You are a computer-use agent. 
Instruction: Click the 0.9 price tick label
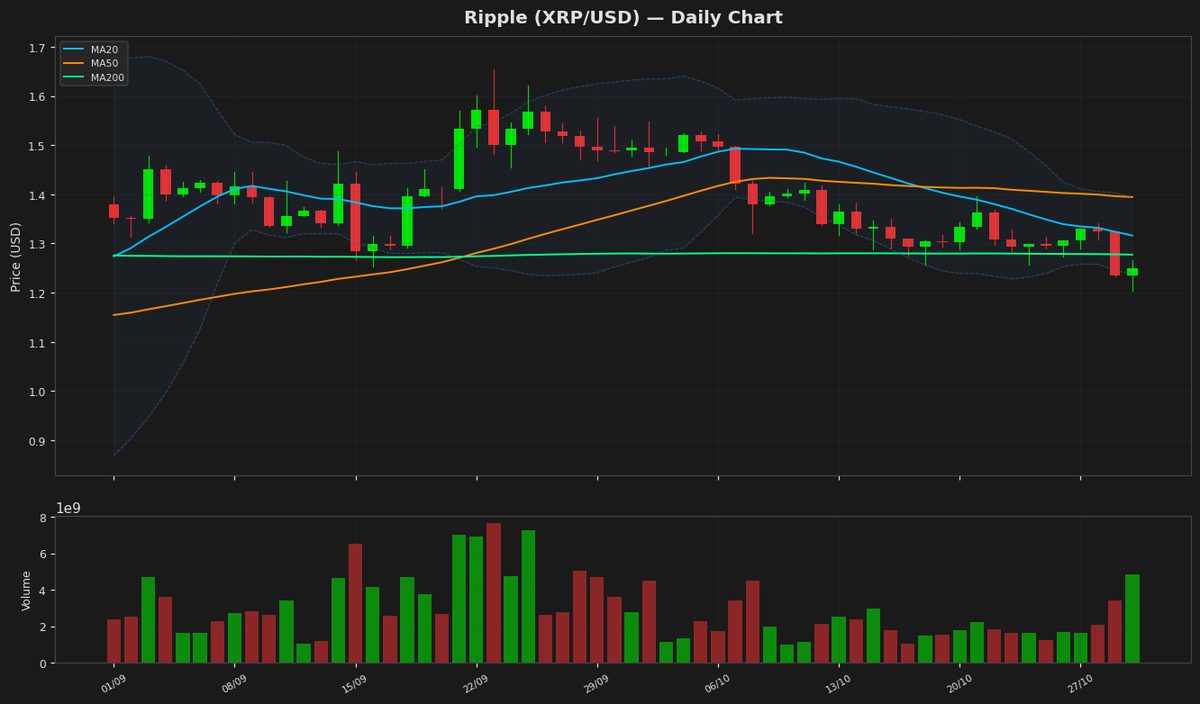click(x=38, y=441)
